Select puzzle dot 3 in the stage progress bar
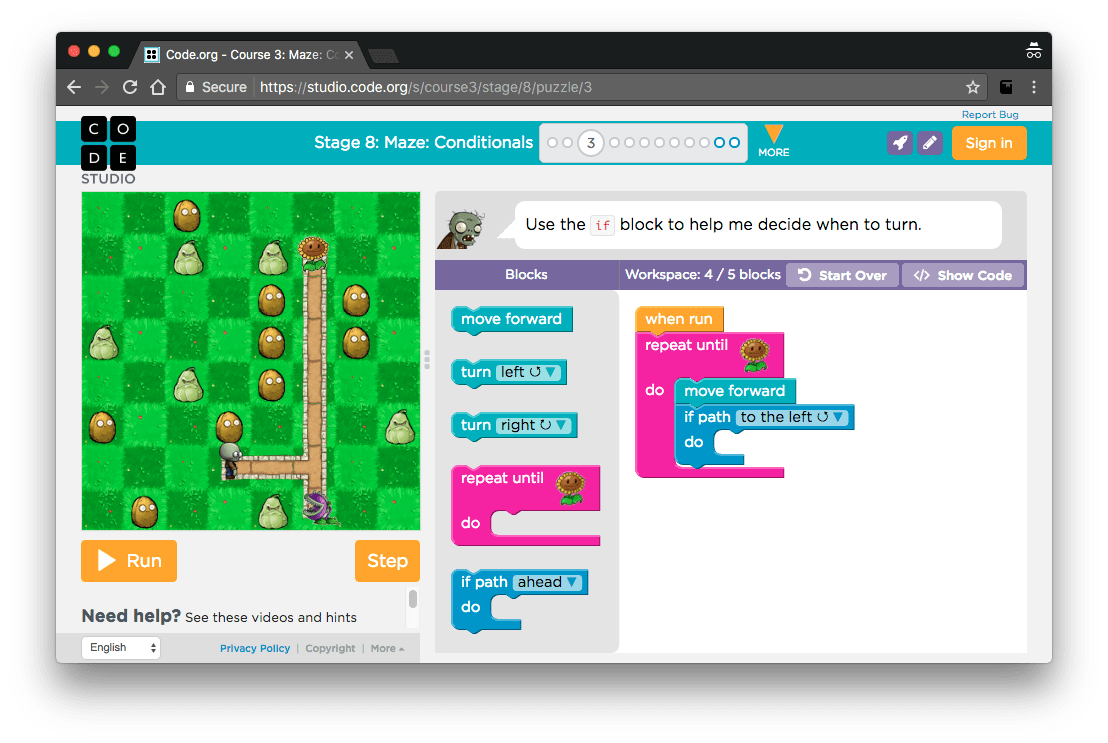 tap(591, 143)
